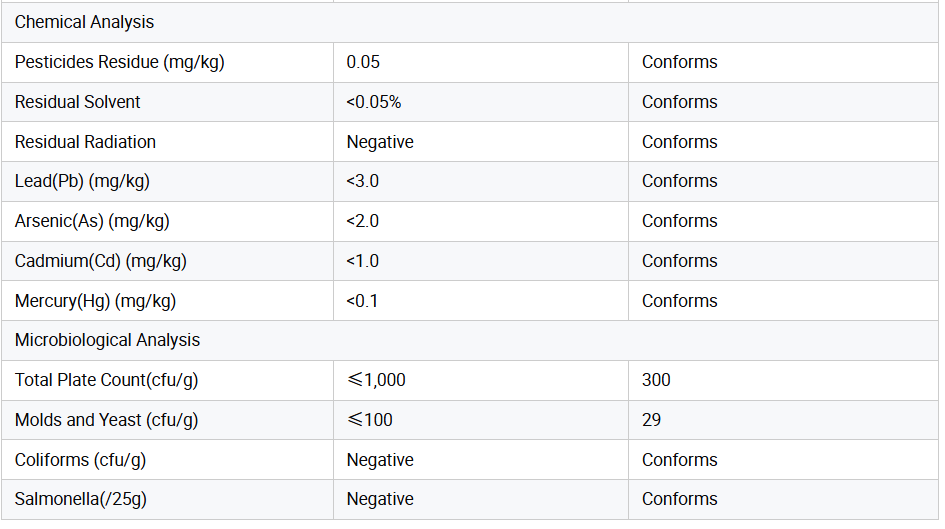
Task: Select the Residual Radiation cell
Action: [85, 142]
